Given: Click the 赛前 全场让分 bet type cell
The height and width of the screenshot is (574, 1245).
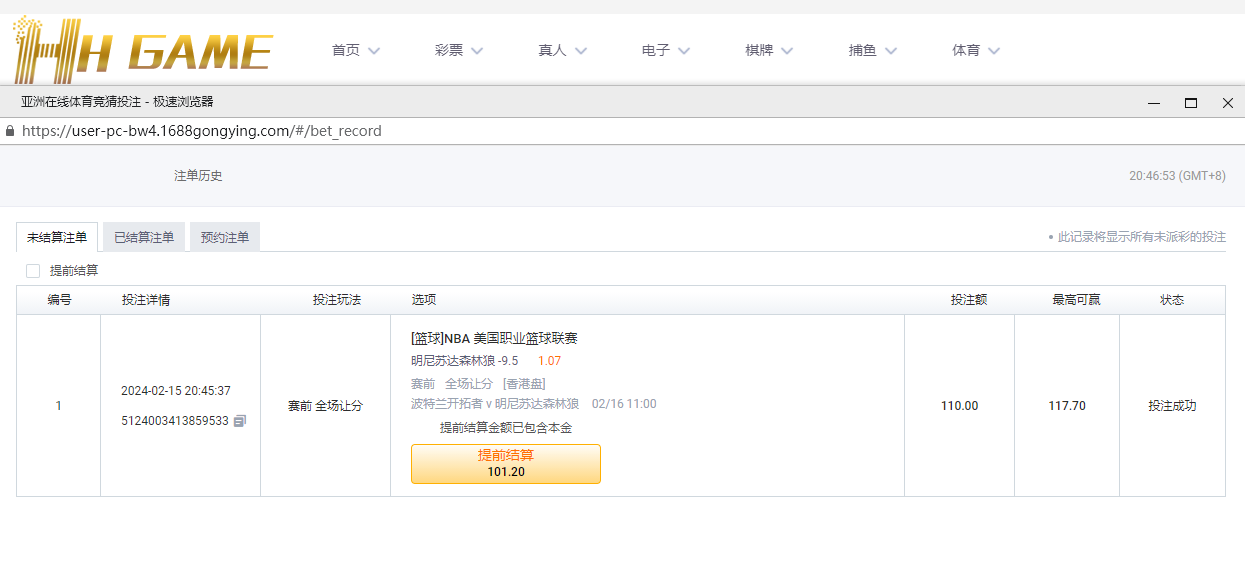Looking at the screenshot, I should [325, 406].
